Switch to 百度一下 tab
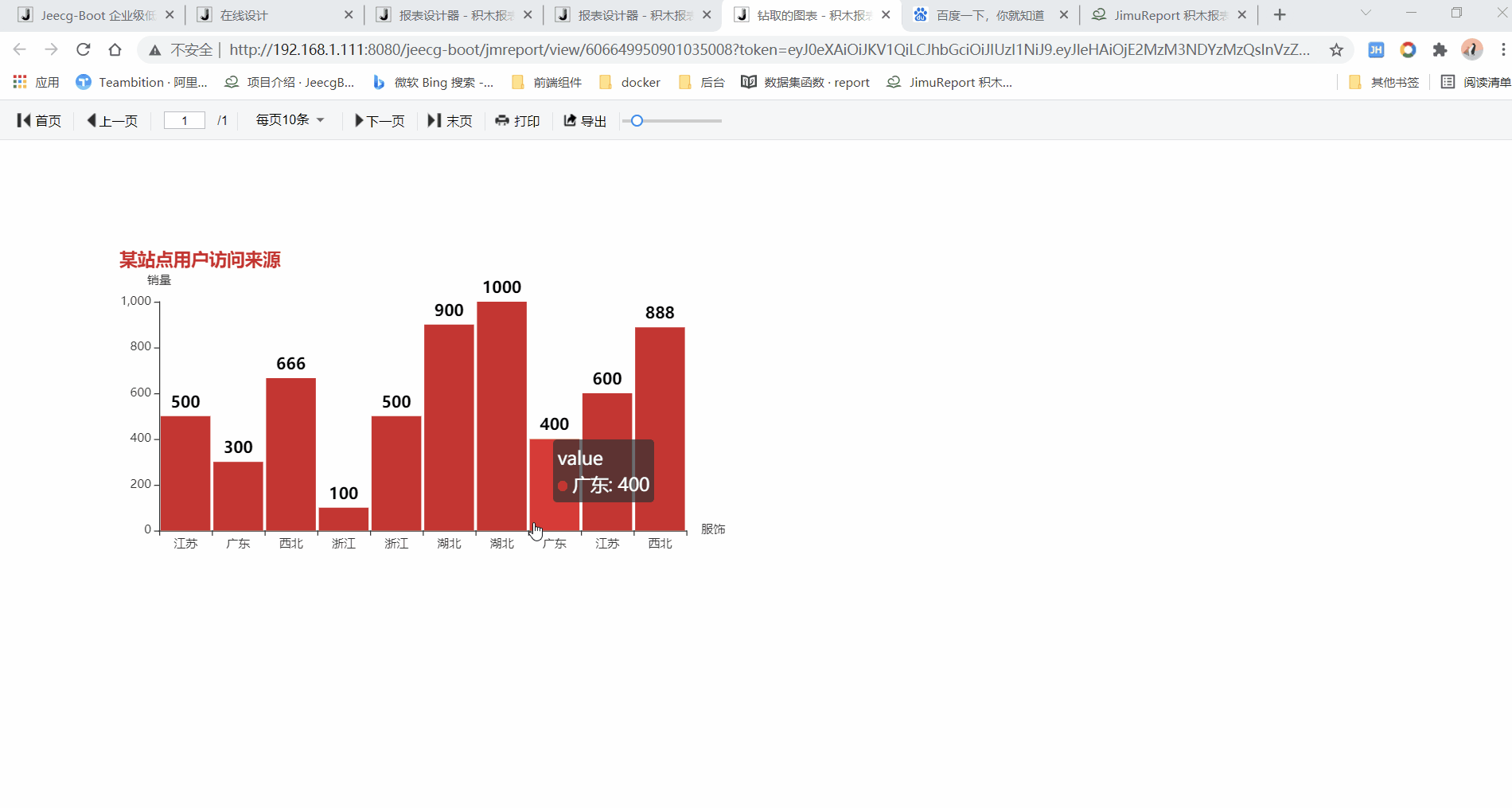The height and width of the screenshot is (808, 1512). coord(990,15)
